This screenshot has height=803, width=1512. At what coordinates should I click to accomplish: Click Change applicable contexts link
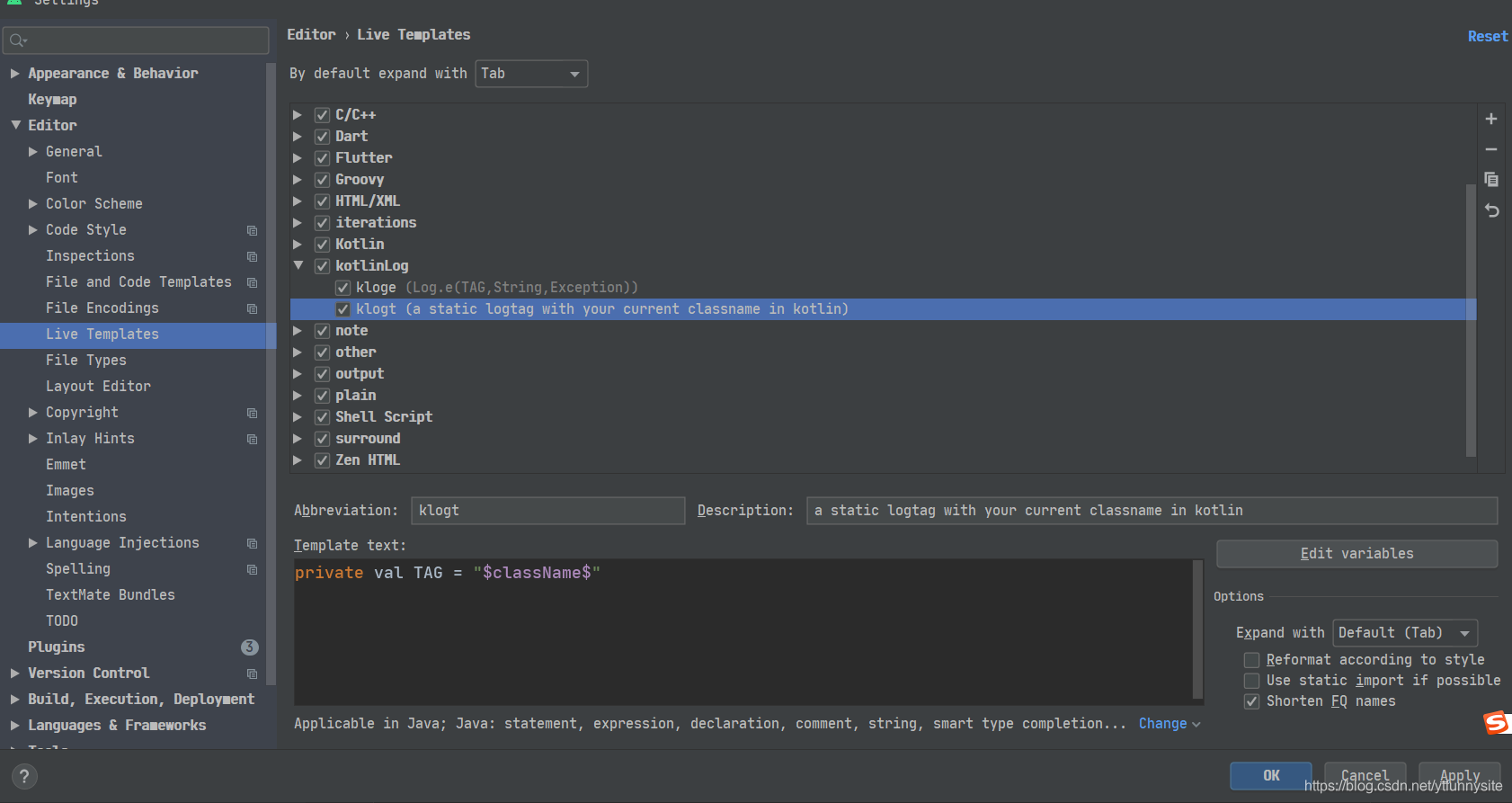[x=1169, y=724]
